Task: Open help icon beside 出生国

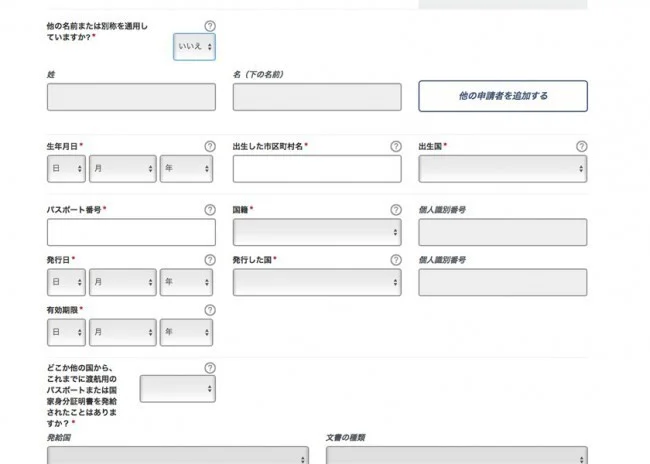Action: tap(582, 146)
